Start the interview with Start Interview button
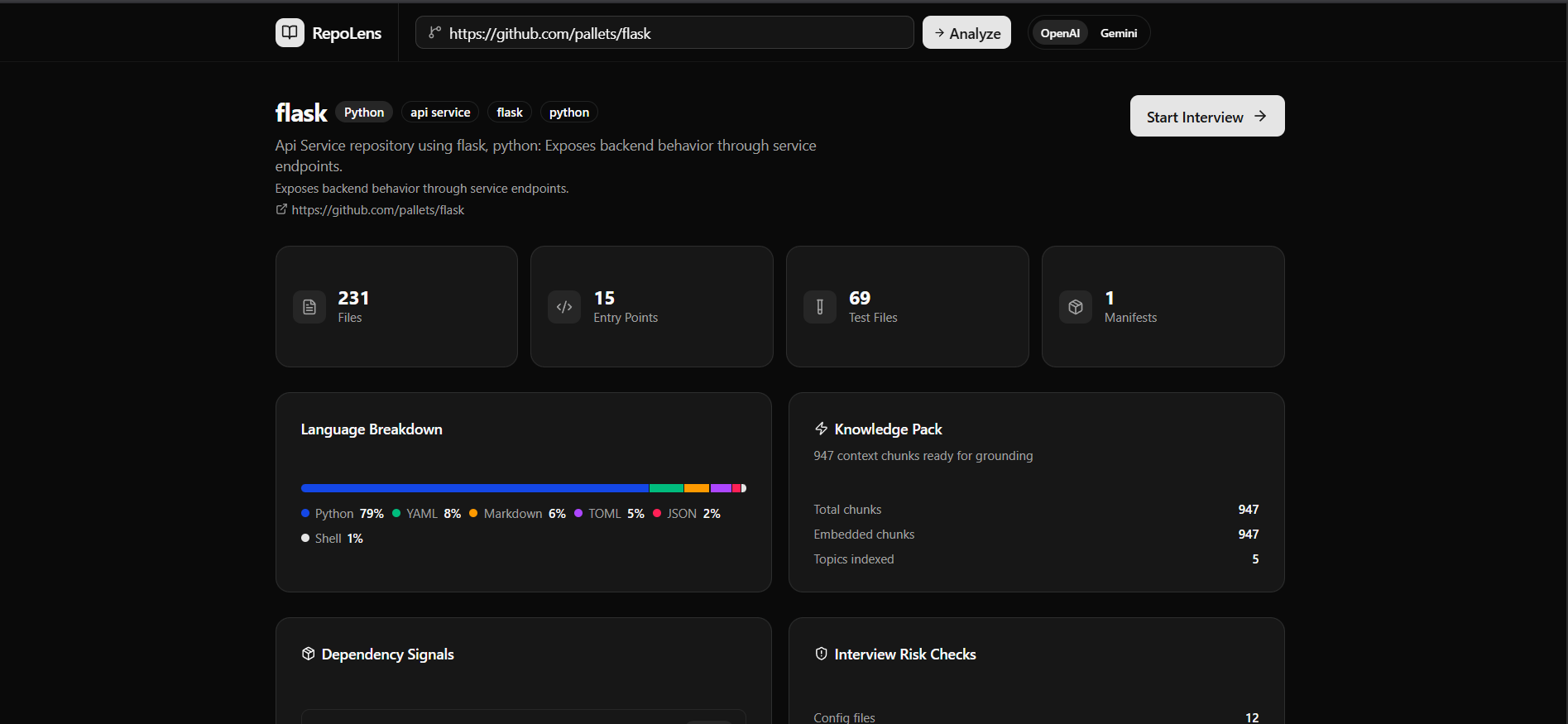1568x724 pixels. click(x=1207, y=116)
